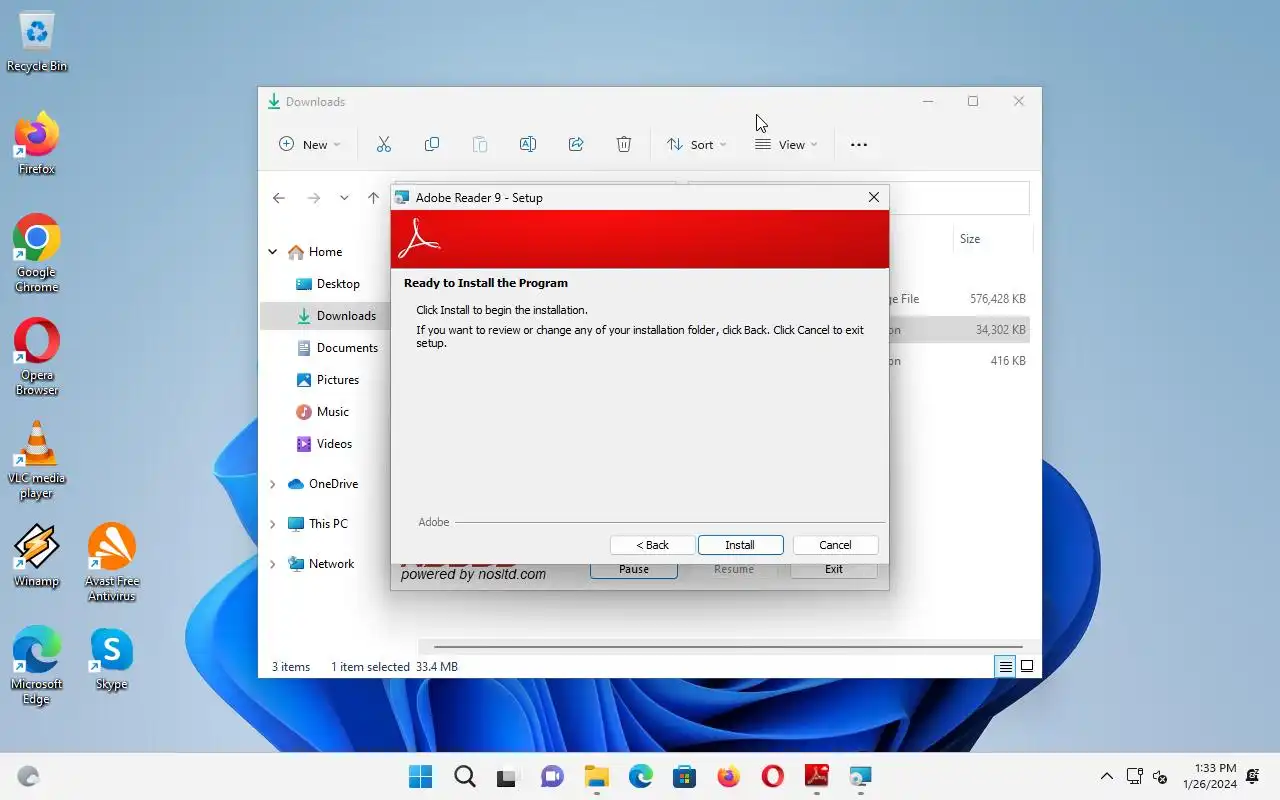Select This PC in the navigation pane
1280x800 pixels.
tap(318, 524)
